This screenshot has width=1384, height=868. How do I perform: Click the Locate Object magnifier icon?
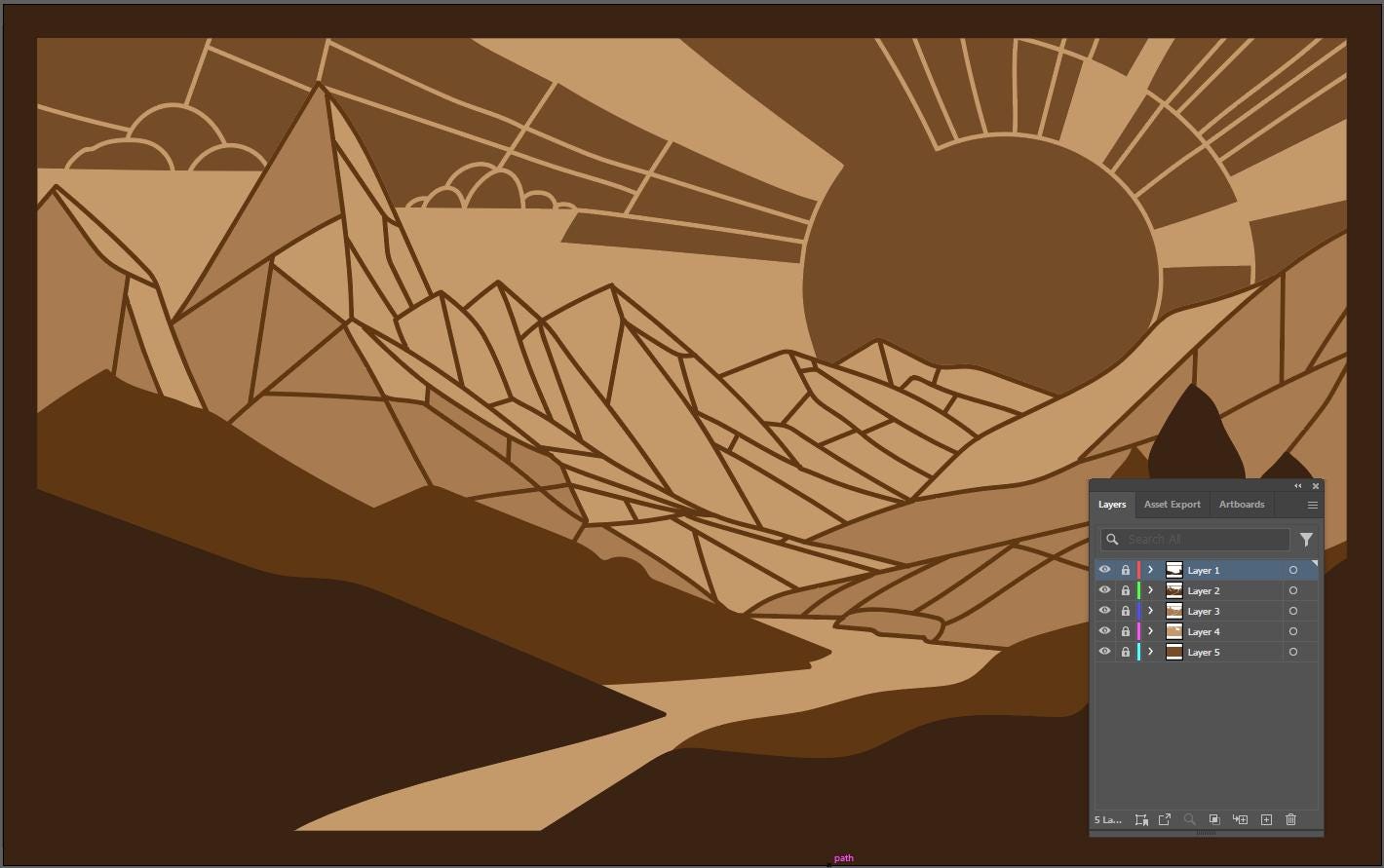pos(1189,819)
